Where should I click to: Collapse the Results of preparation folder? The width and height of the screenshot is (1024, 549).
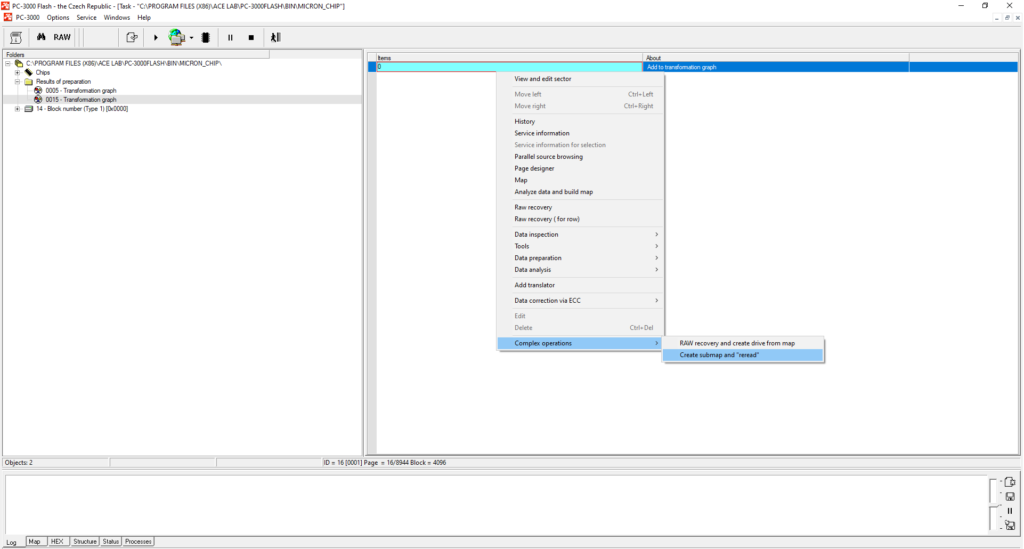click(17, 82)
